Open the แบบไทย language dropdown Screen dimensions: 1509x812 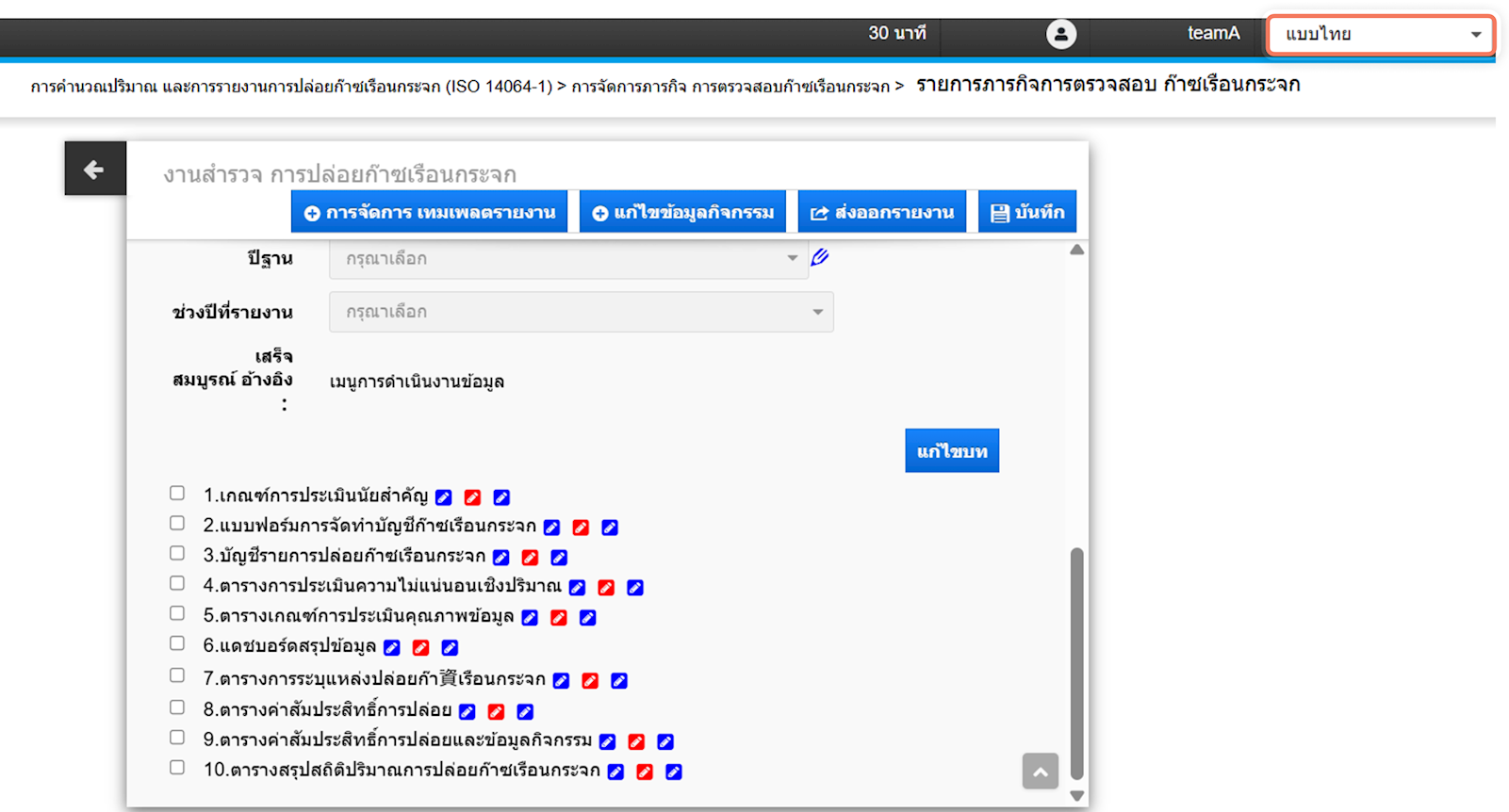click(x=1380, y=34)
